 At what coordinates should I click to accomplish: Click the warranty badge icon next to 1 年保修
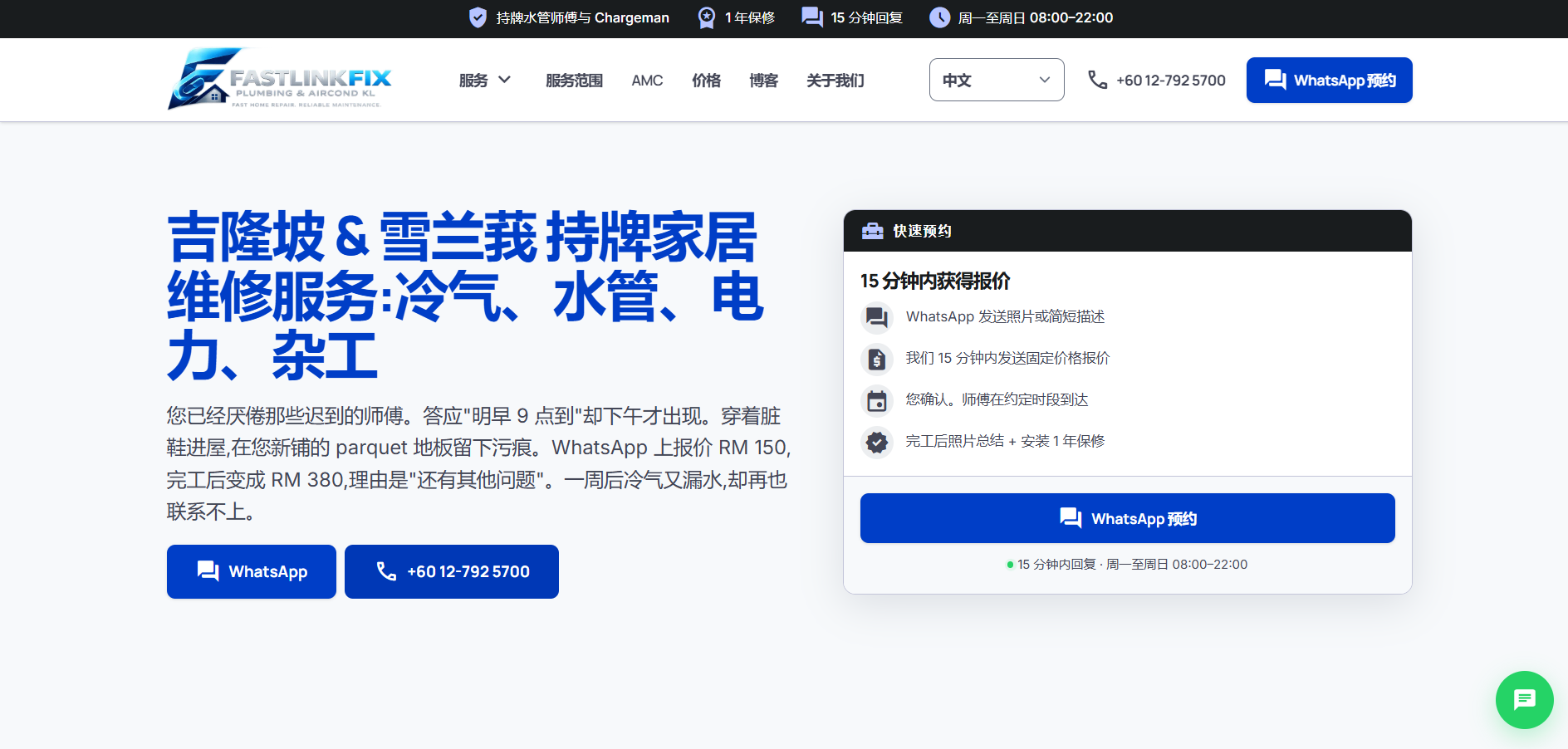coord(706,17)
